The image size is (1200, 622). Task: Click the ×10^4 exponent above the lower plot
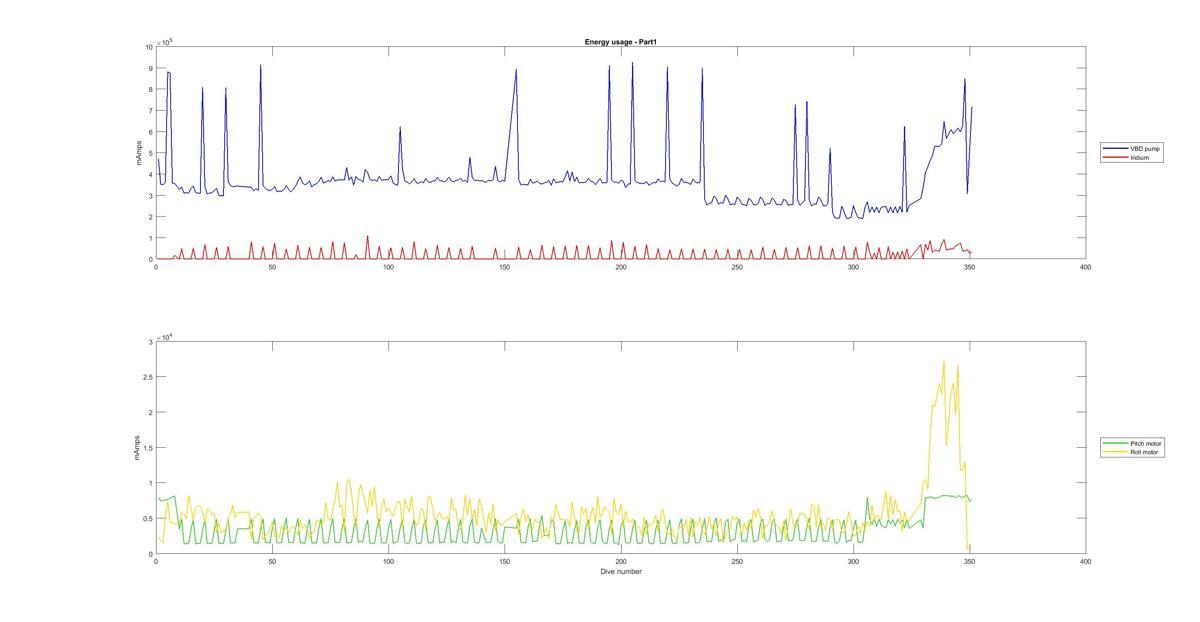[x=165, y=337]
